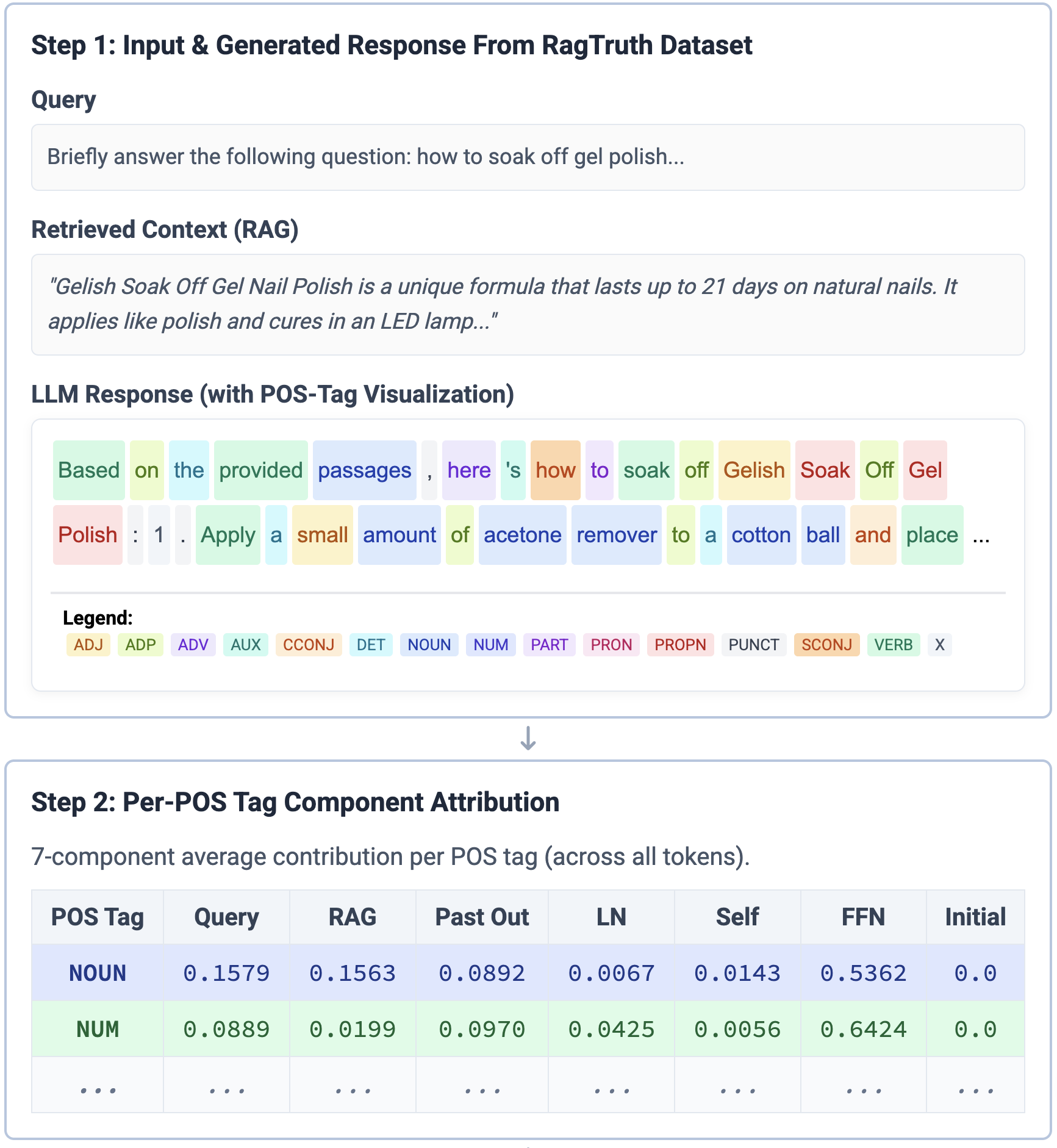
Task: Click the FFN column header
Action: [862, 917]
